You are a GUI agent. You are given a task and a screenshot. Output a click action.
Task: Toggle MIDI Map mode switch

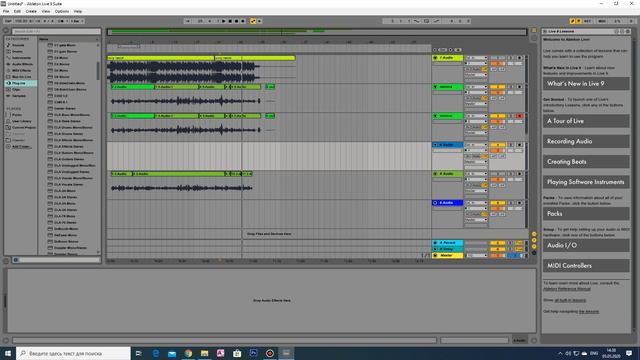(x=602, y=21)
